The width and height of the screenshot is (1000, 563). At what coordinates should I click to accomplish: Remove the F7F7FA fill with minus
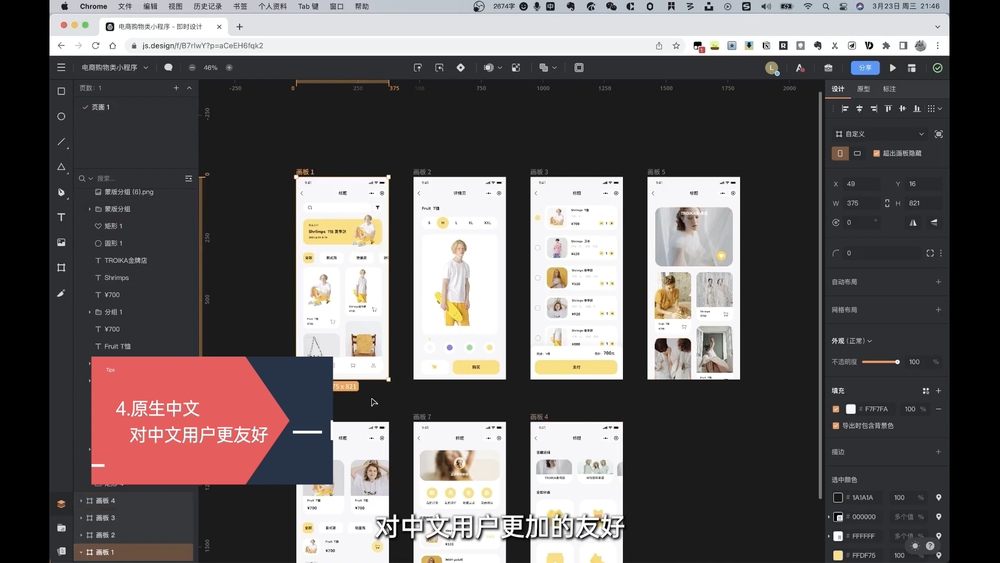[938, 409]
